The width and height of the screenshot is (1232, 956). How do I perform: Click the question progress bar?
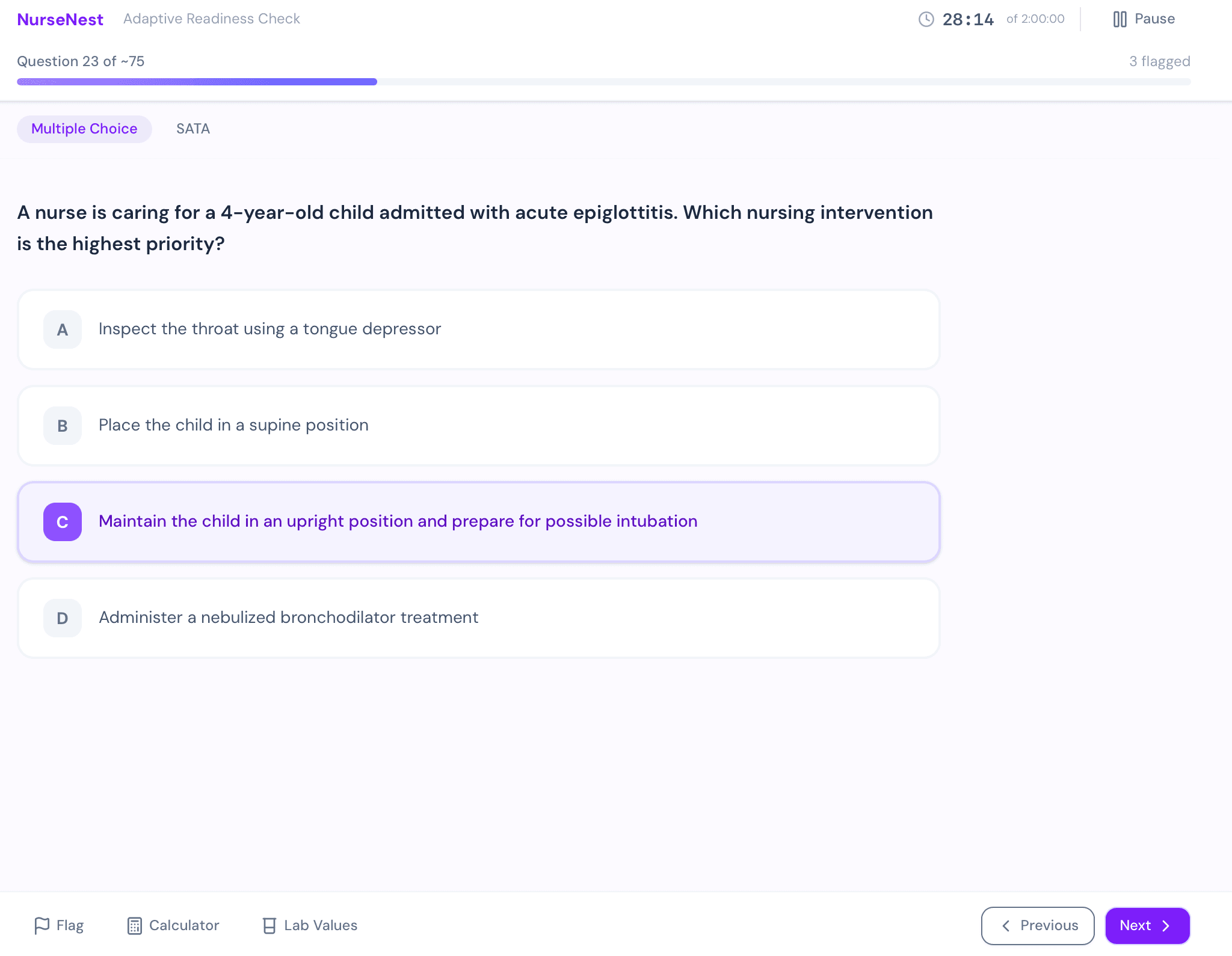click(603, 82)
